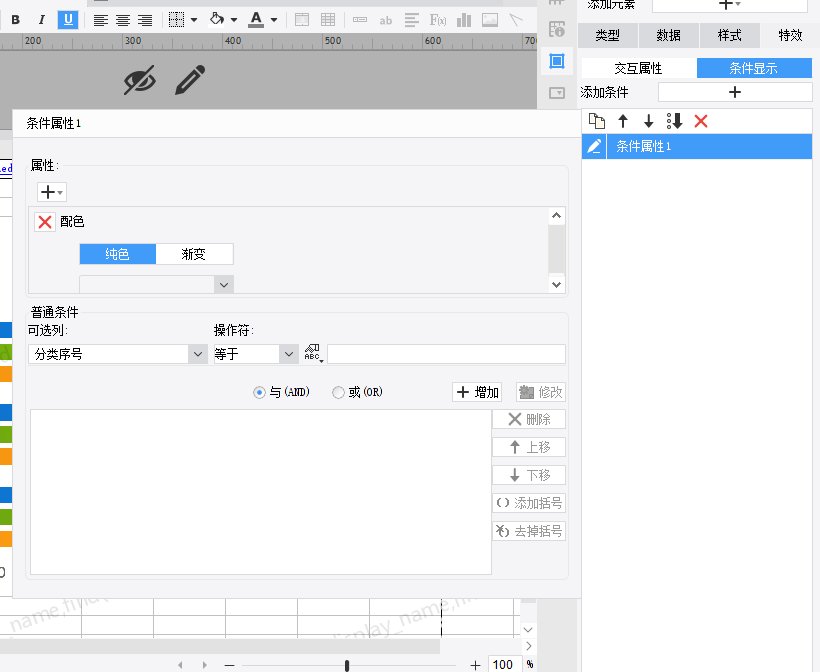Toggle underline formatting

(68, 20)
